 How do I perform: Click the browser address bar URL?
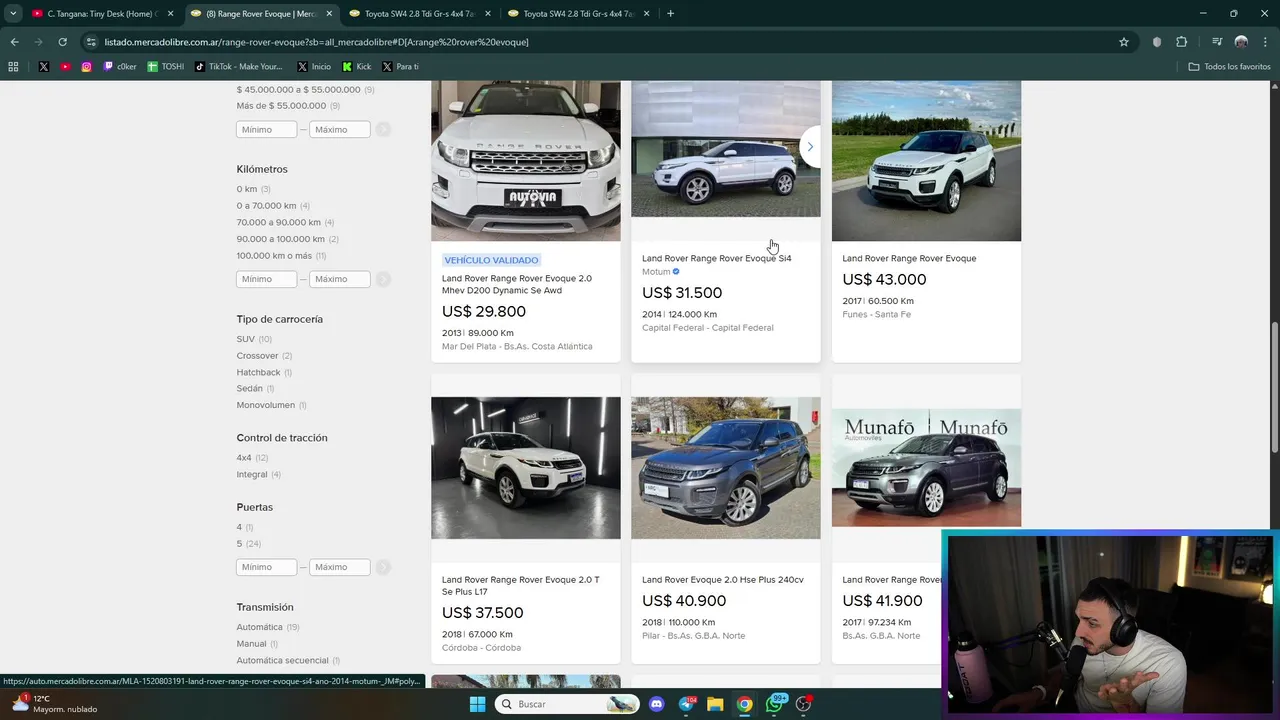click(316, 42)
